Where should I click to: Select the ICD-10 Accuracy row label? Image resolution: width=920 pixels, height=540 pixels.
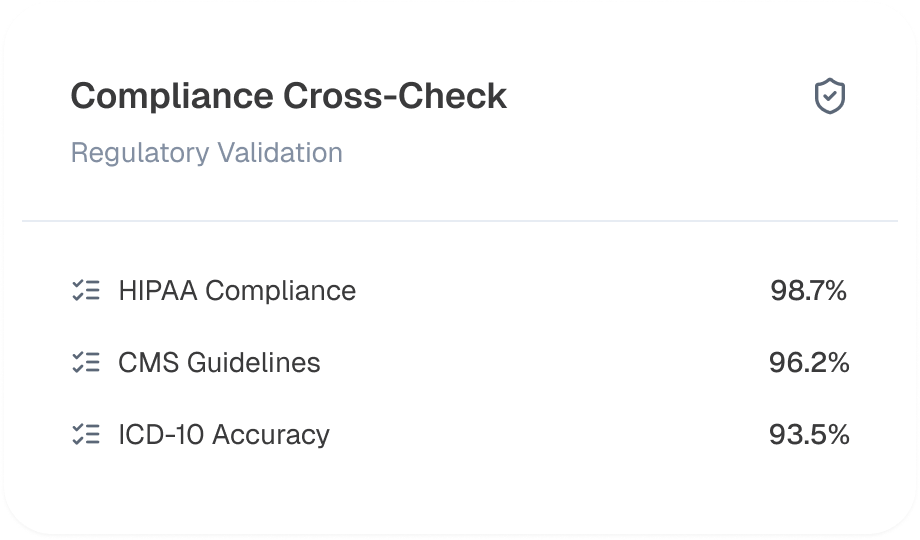tap(224, 434)
